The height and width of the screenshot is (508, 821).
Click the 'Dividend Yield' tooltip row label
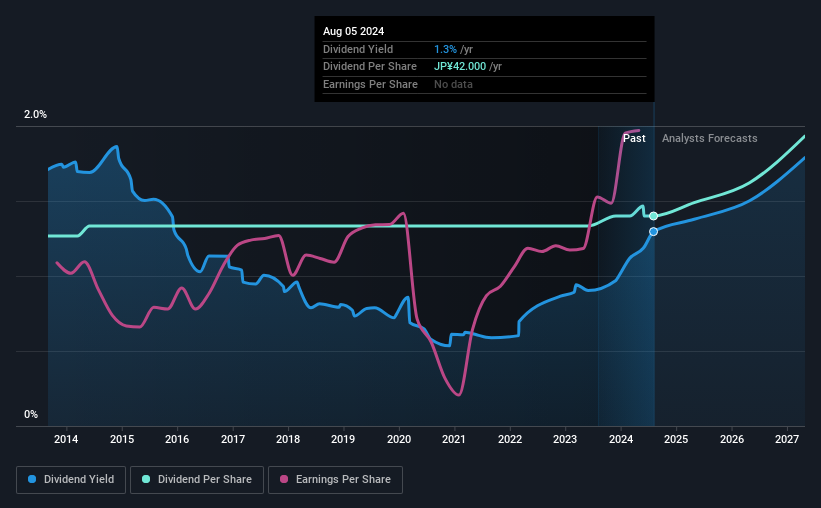[358, 49]
